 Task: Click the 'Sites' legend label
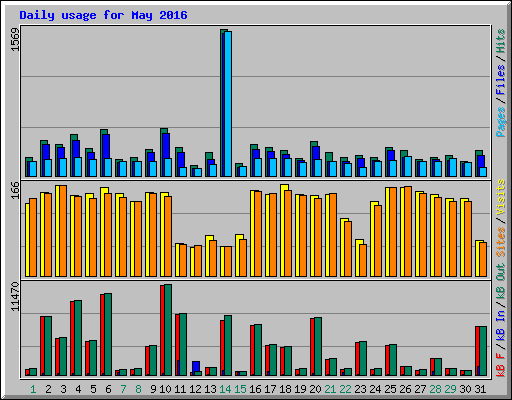pyautogui.click(x=500, y=242)
